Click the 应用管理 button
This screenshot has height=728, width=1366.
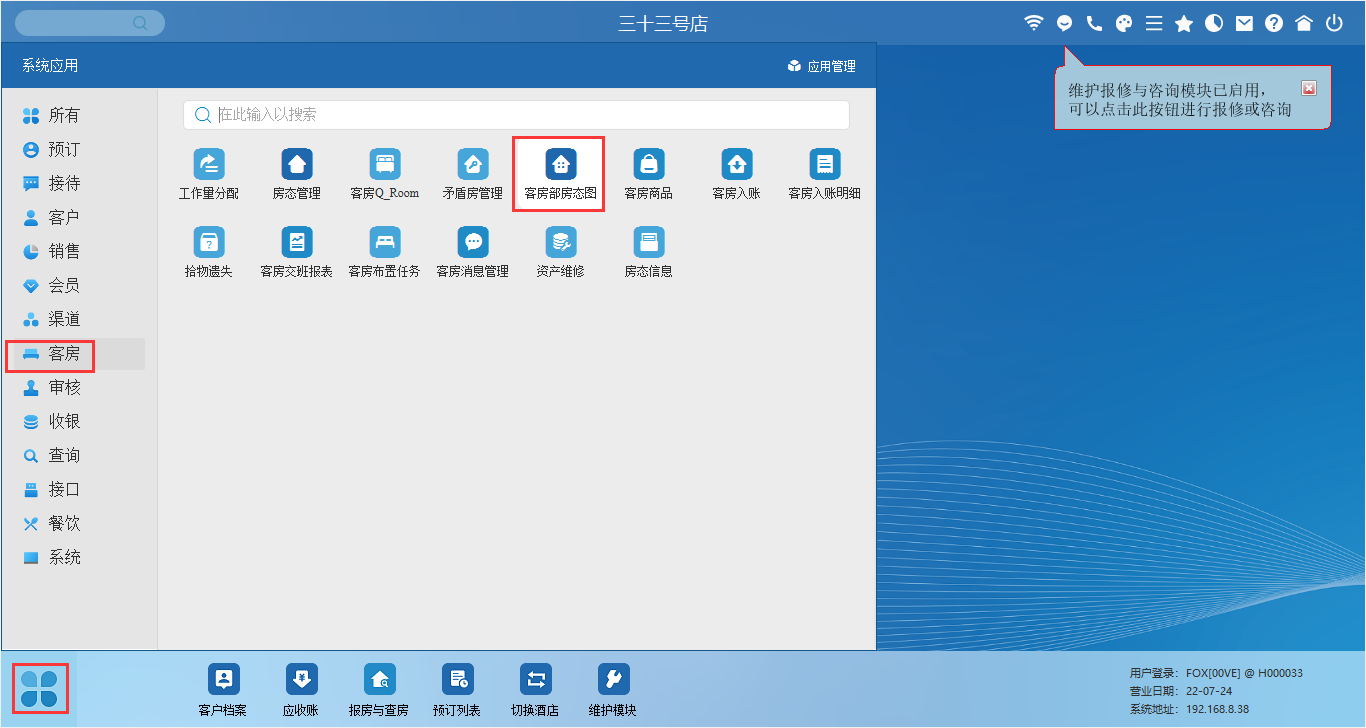click(822, 66)
